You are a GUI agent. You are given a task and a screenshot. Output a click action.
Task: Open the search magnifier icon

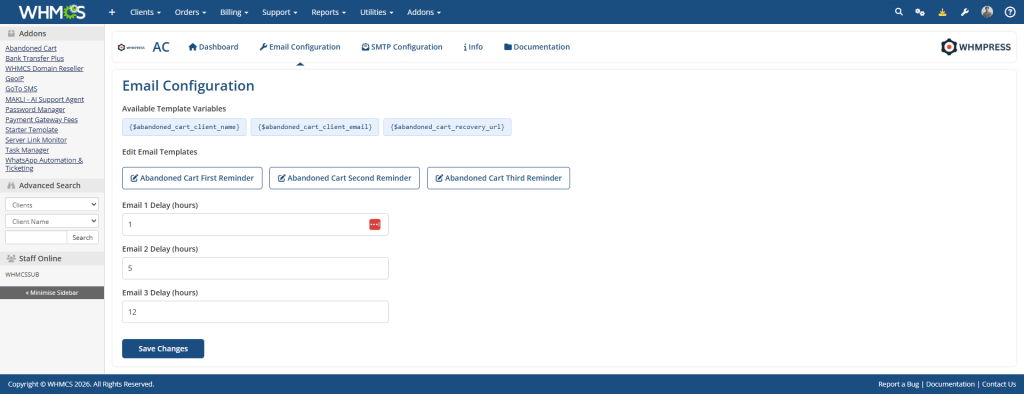[899, 12]
